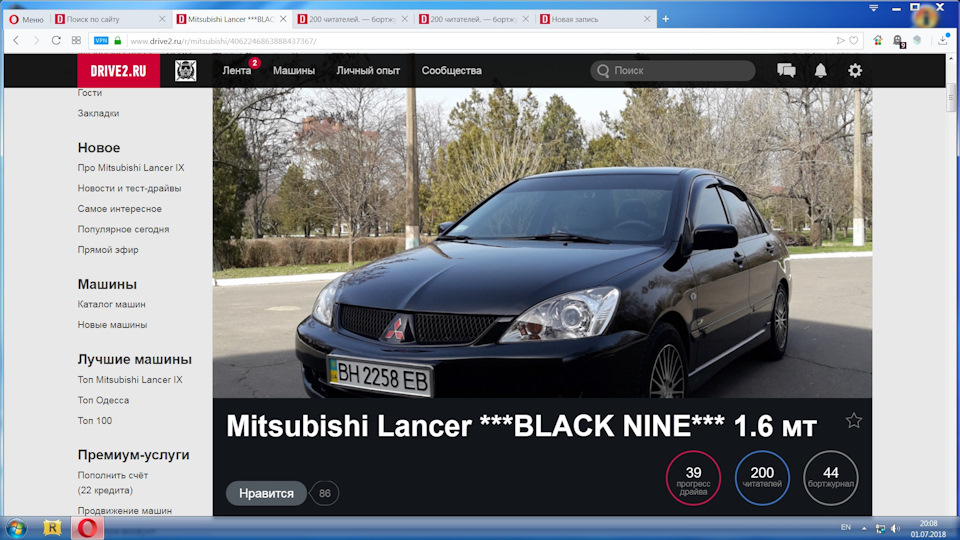Add page to bookmarks heart icon

pyautogui.click(x=853, y=40)
